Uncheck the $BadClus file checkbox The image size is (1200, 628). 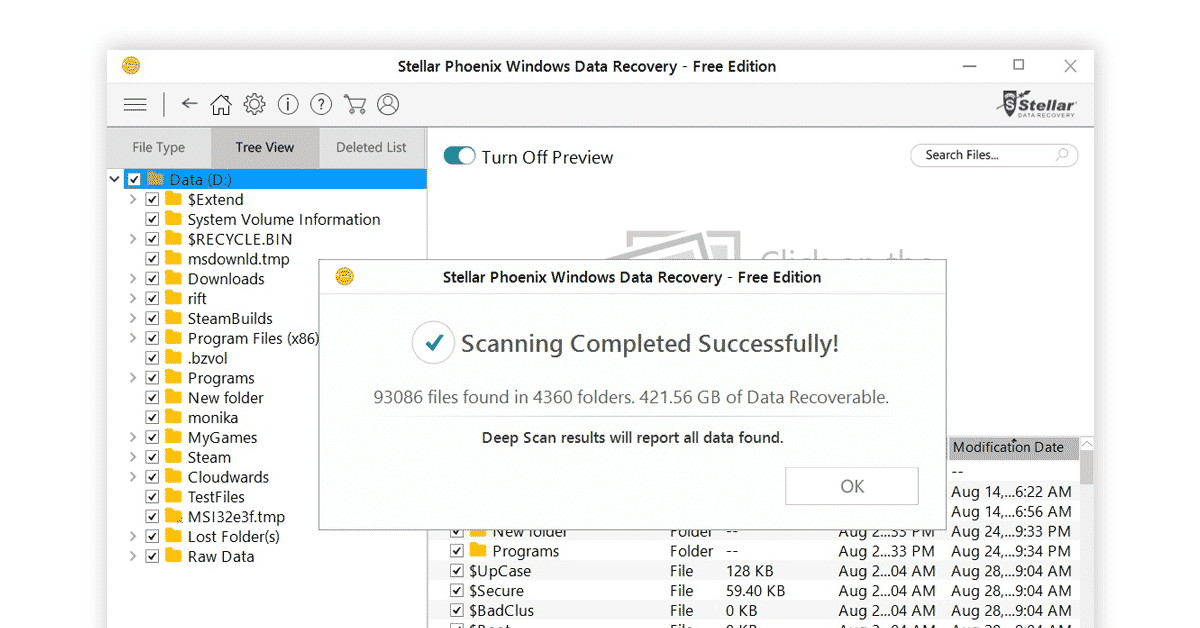[457, 610]
